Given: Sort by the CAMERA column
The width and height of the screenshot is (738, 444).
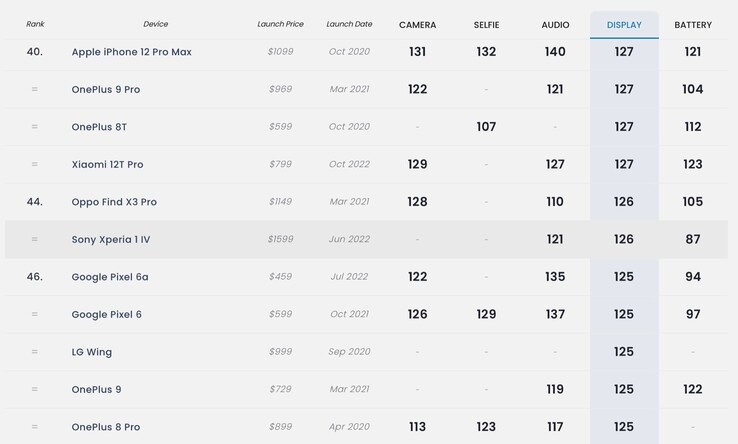Looking at the screenshot, I should click(x=417, y=25).
